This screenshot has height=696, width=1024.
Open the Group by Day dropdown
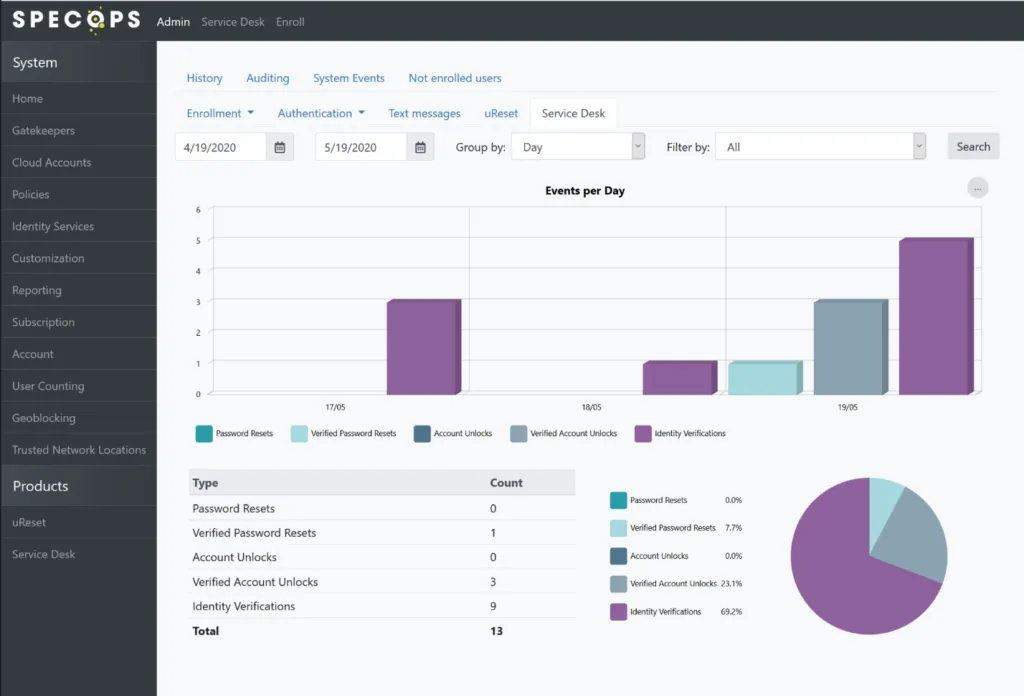(578, 147)
